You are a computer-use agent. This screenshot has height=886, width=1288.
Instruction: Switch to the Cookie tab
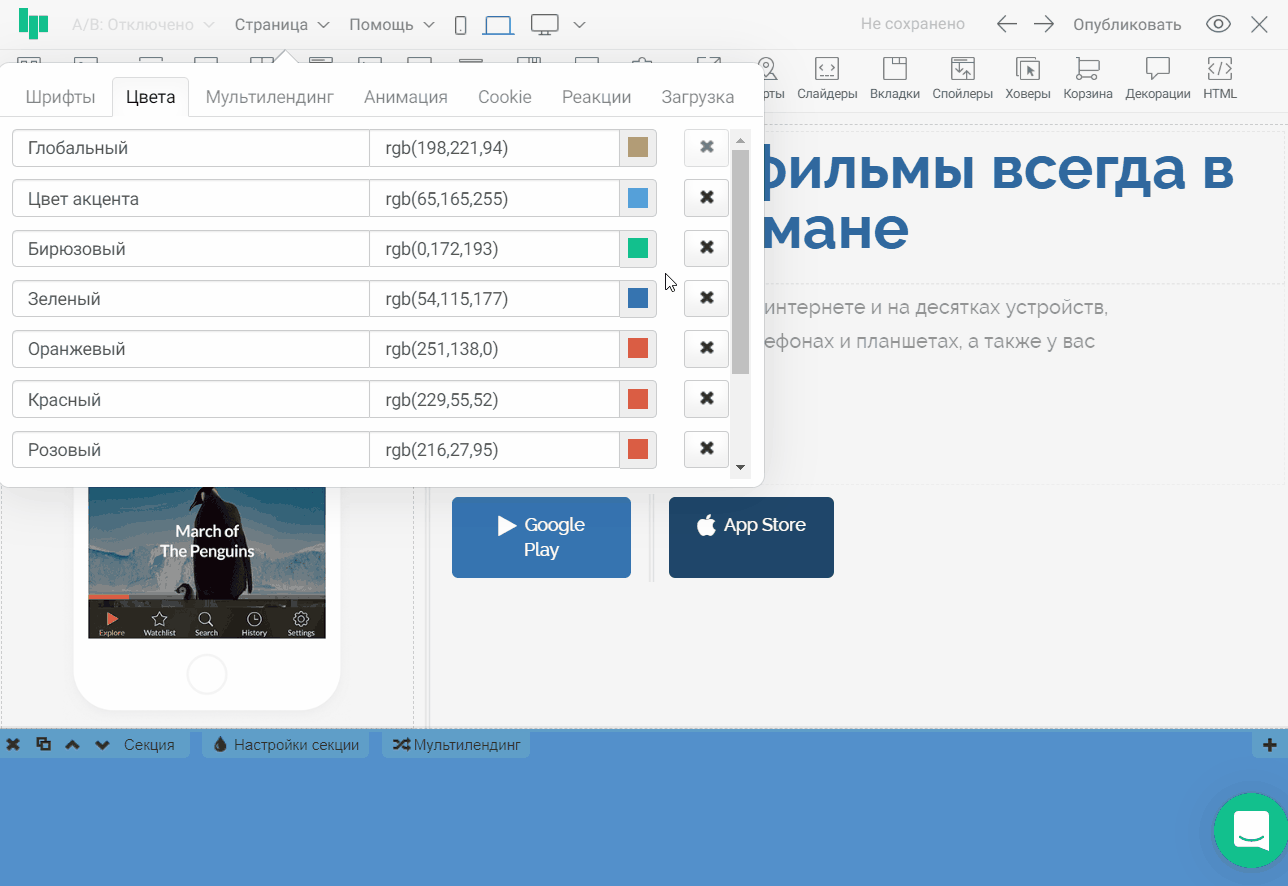pyautogui.click(x=505, y=97)
